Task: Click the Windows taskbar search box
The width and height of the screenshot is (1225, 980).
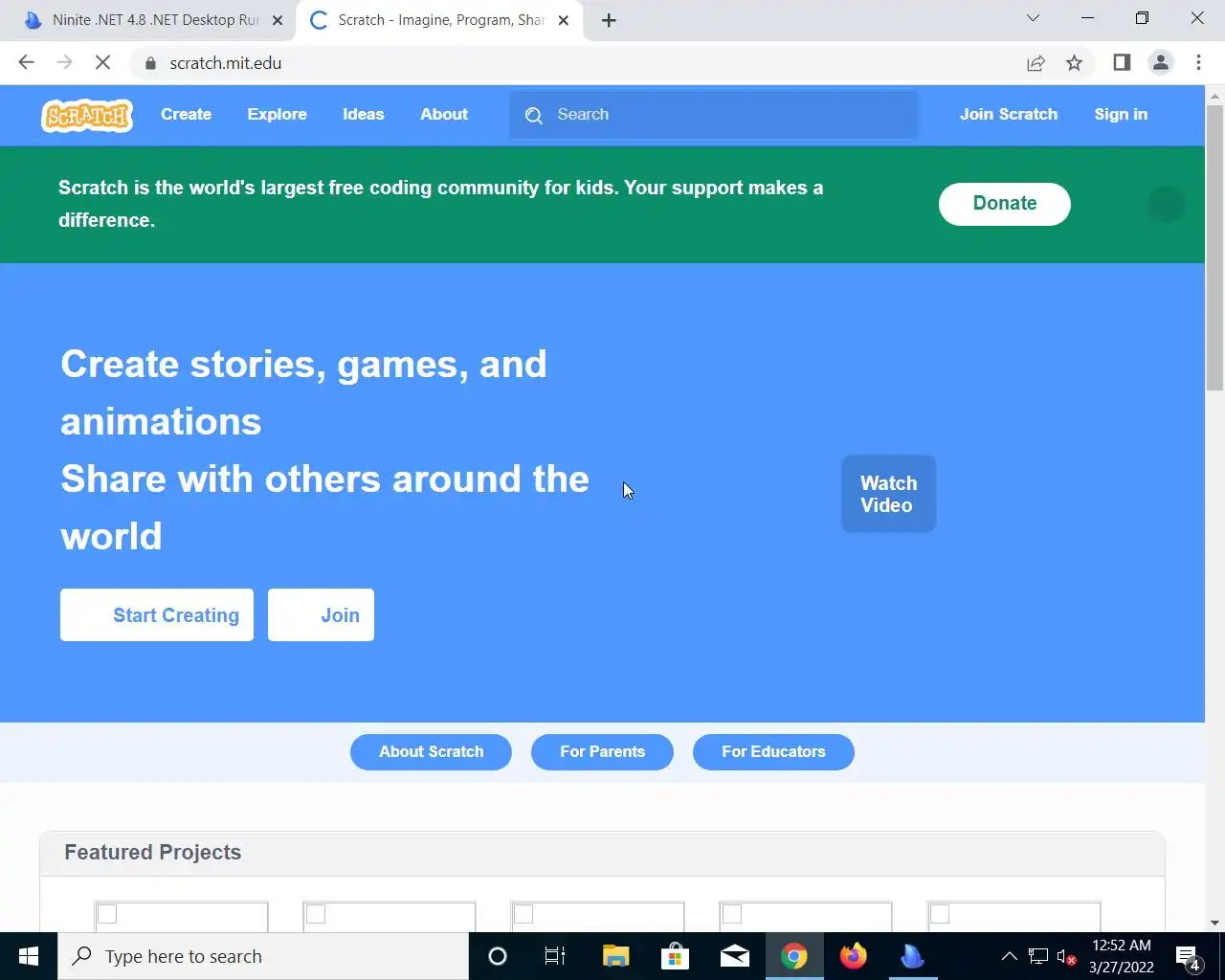Action: pos(263,956)
